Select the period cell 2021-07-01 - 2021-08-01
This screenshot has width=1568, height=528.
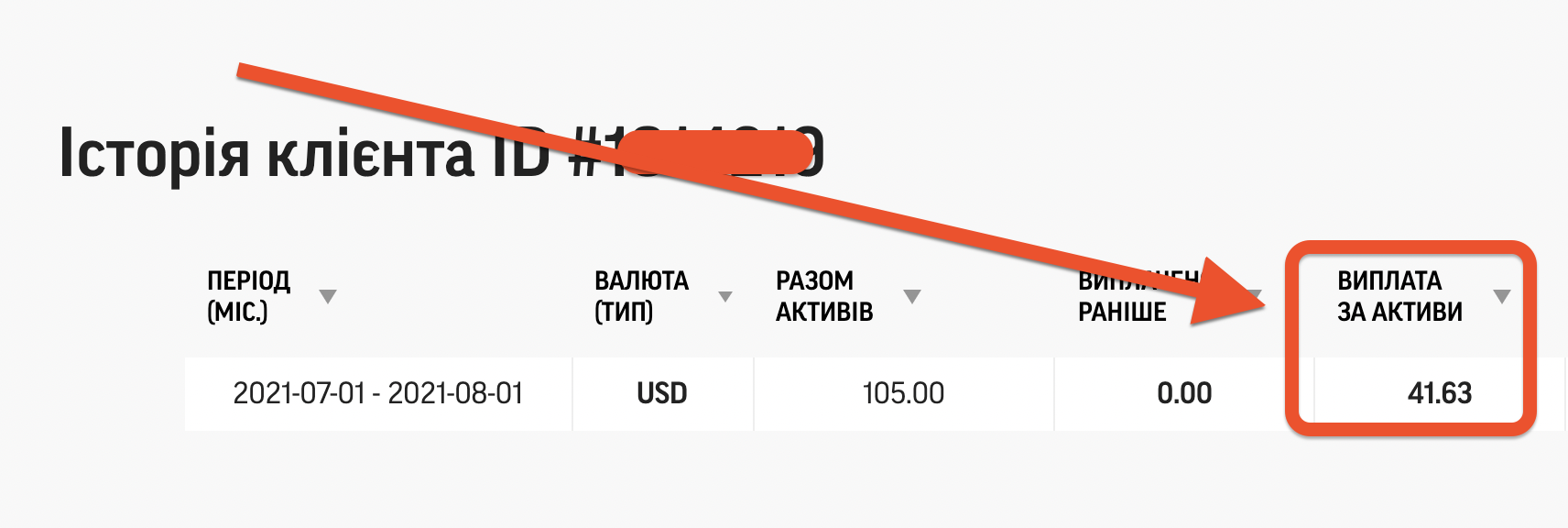[x=377, y=393]
